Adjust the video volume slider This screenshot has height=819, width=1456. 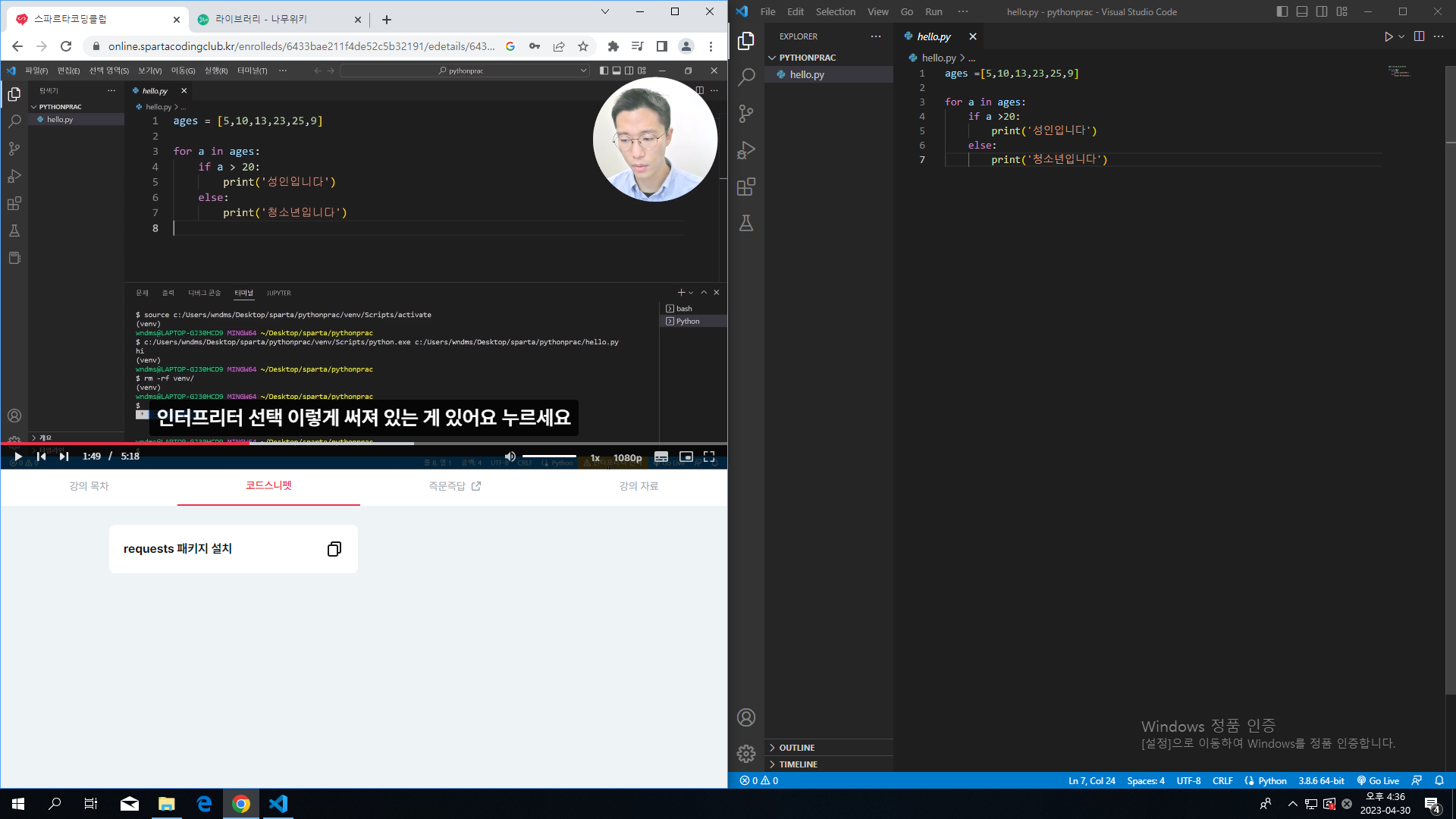tap(549, 457)
